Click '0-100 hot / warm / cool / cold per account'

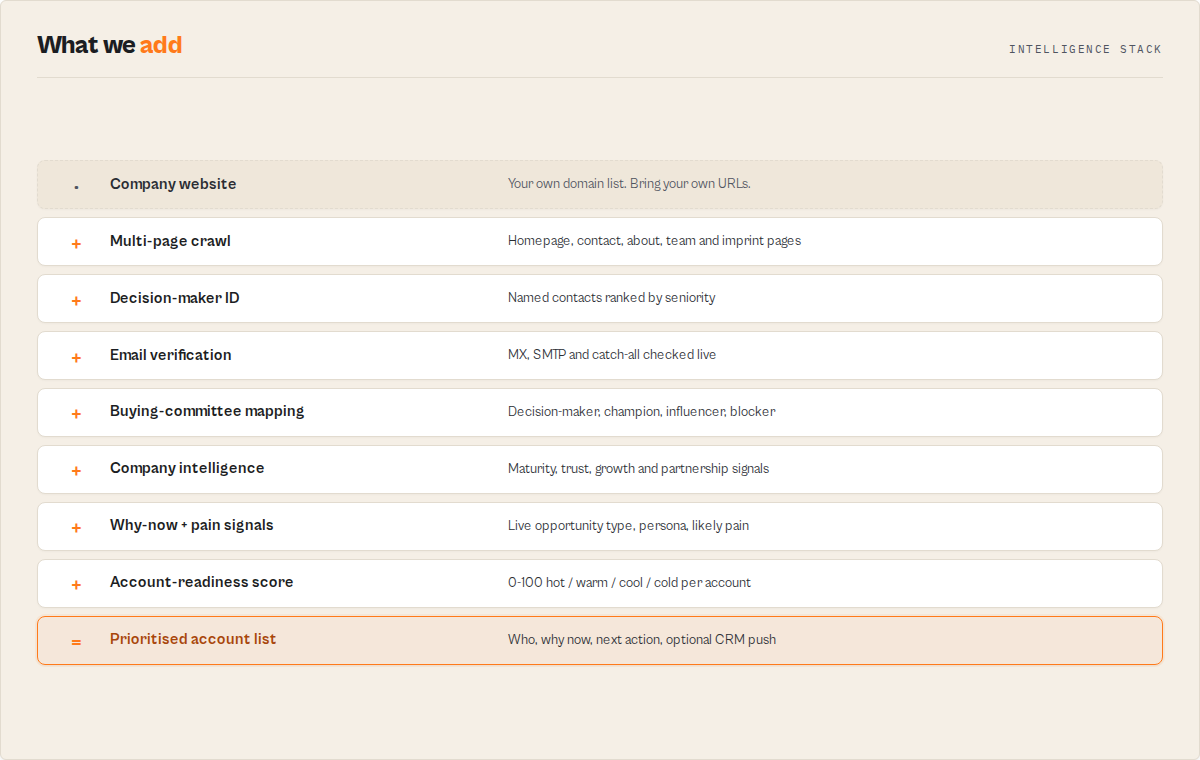pyautogui.click(x=629, y=583)
